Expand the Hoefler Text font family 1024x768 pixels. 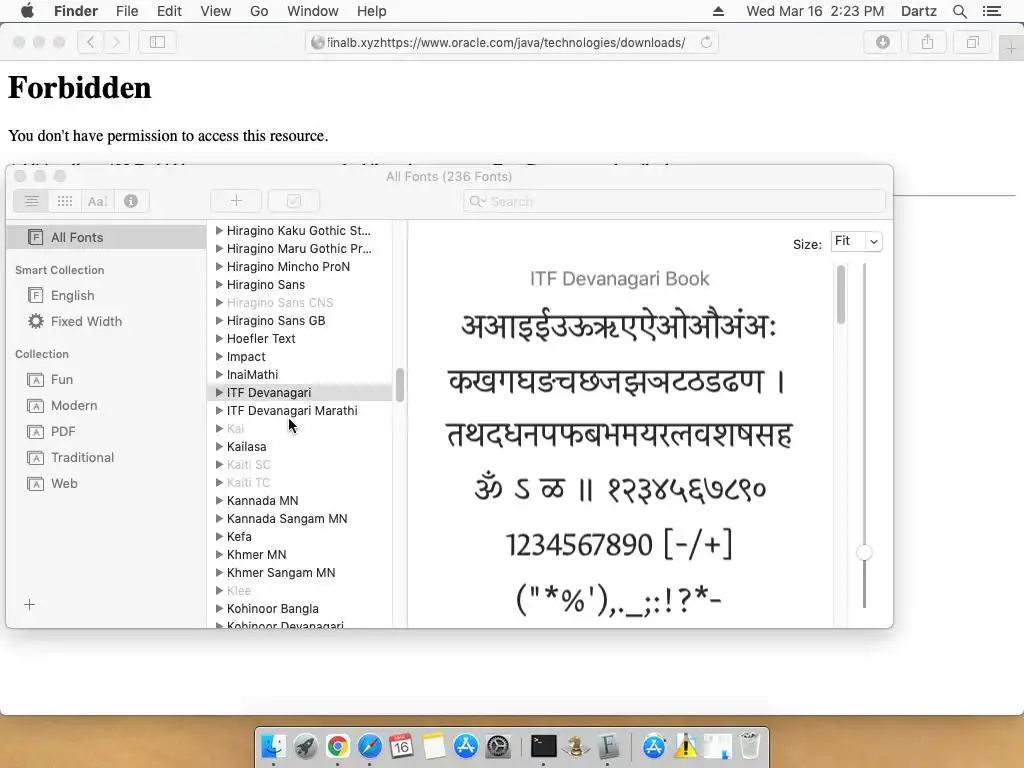pyautogui.click(x=219, y=338)
